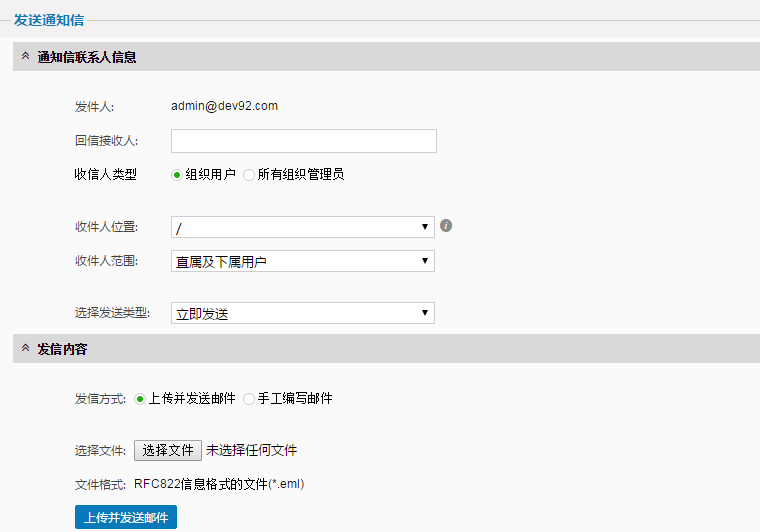
Task: Click the 发送通知信 page title
Action: pyautogui.click(x=49, y=19)
